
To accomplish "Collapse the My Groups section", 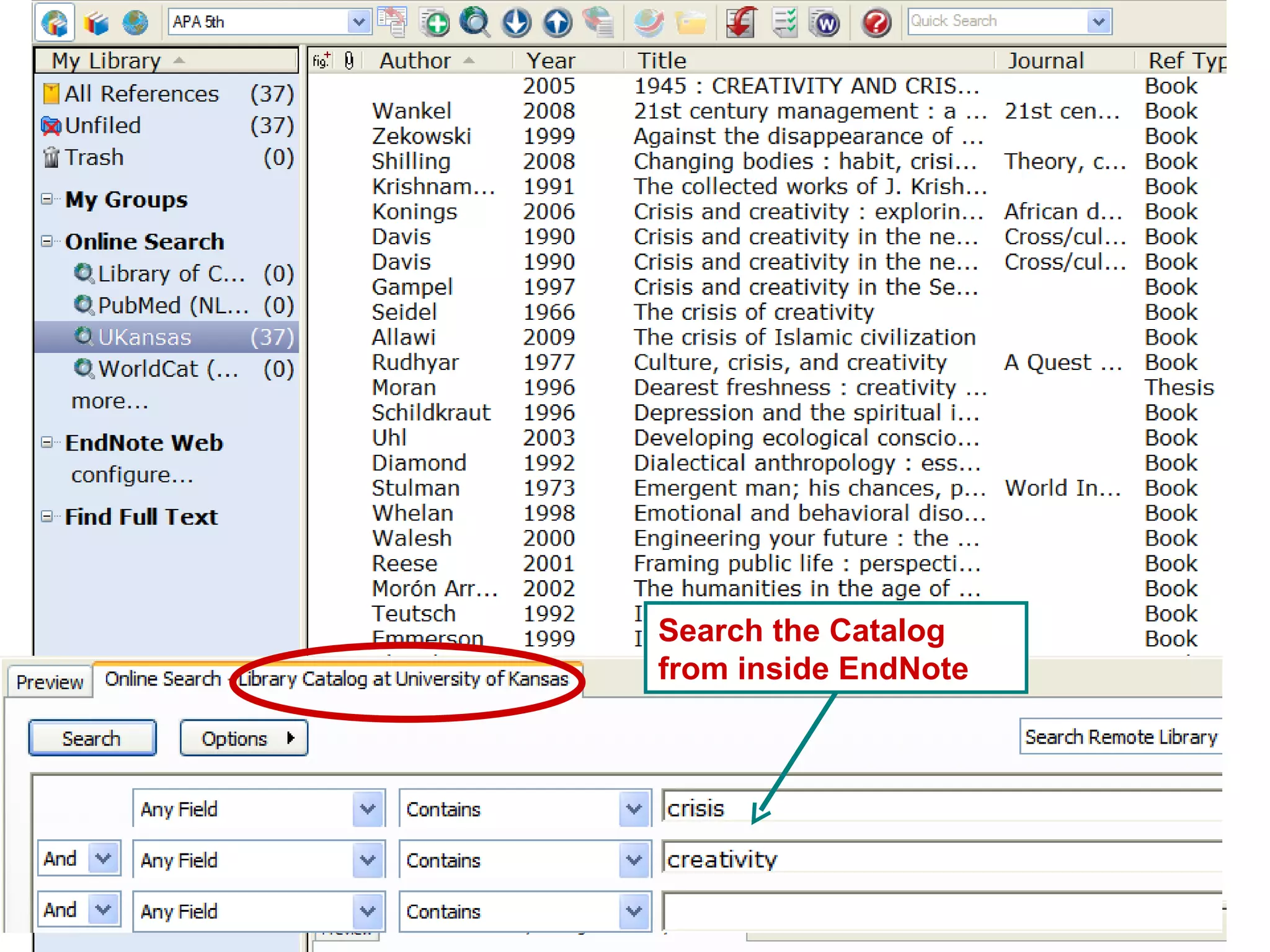I will 47,199.
